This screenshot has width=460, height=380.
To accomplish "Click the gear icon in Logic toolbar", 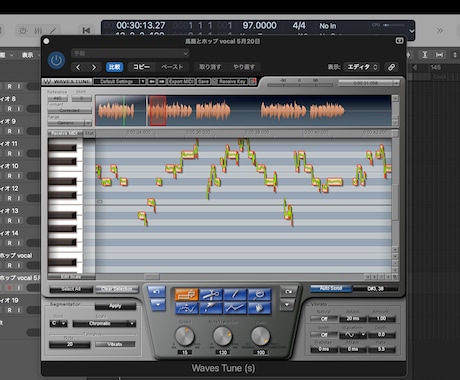I will tap(22, 31).
